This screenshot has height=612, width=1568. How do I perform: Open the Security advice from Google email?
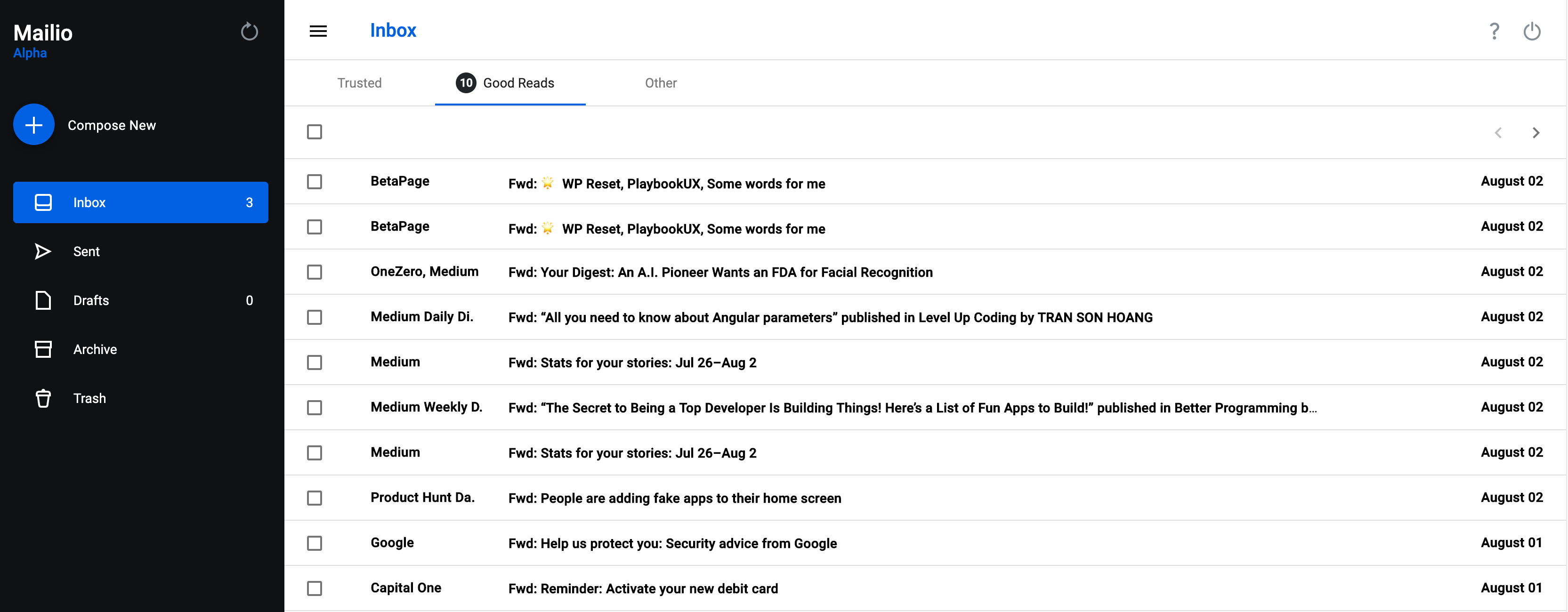(x=672, y=543)
